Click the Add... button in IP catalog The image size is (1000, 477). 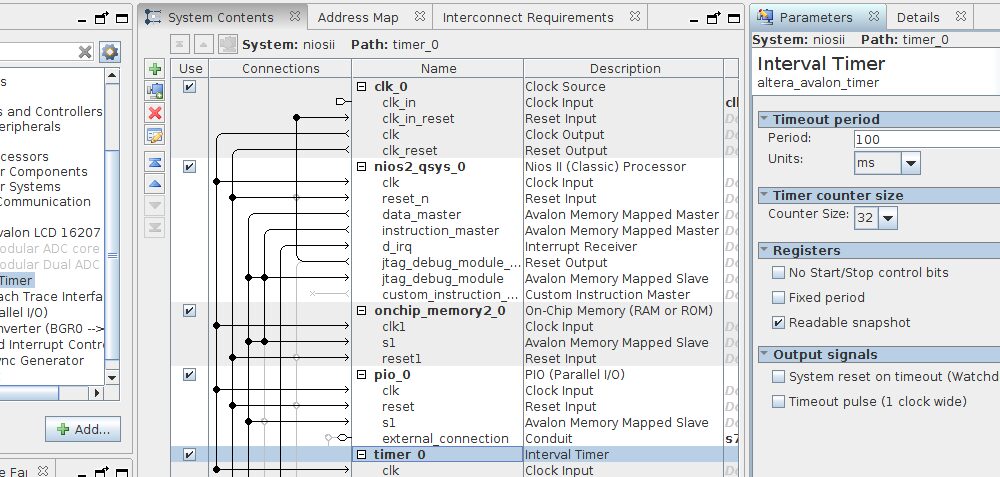(x=82, y=430)
